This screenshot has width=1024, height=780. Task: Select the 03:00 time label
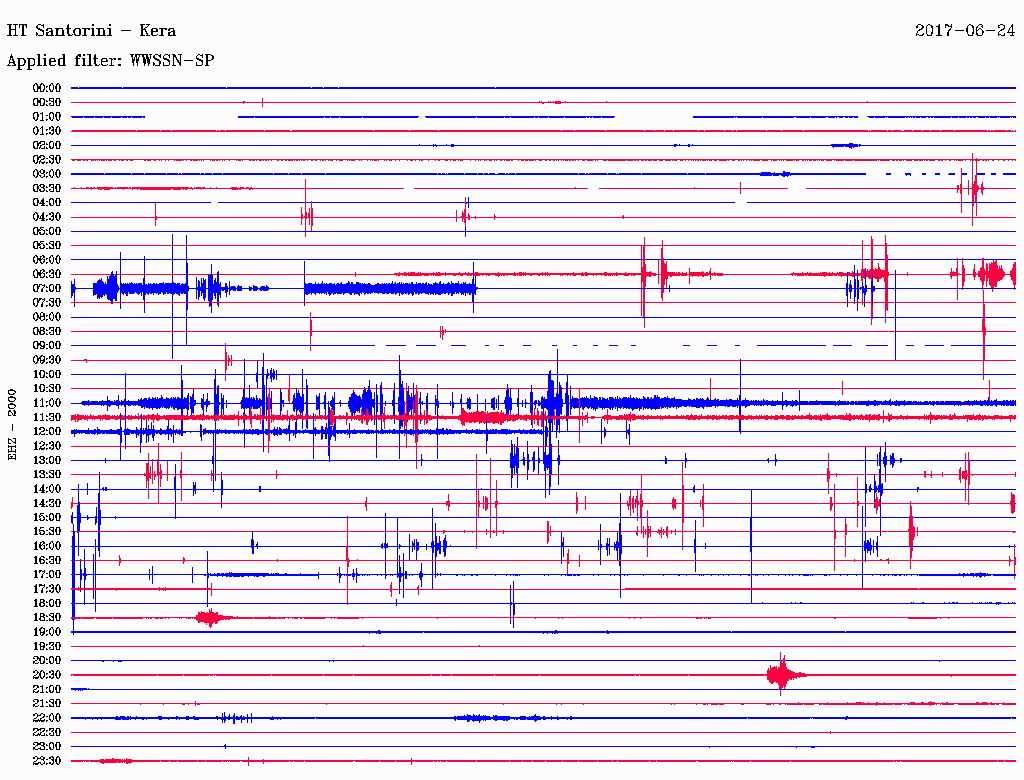(x=47, y=174)
